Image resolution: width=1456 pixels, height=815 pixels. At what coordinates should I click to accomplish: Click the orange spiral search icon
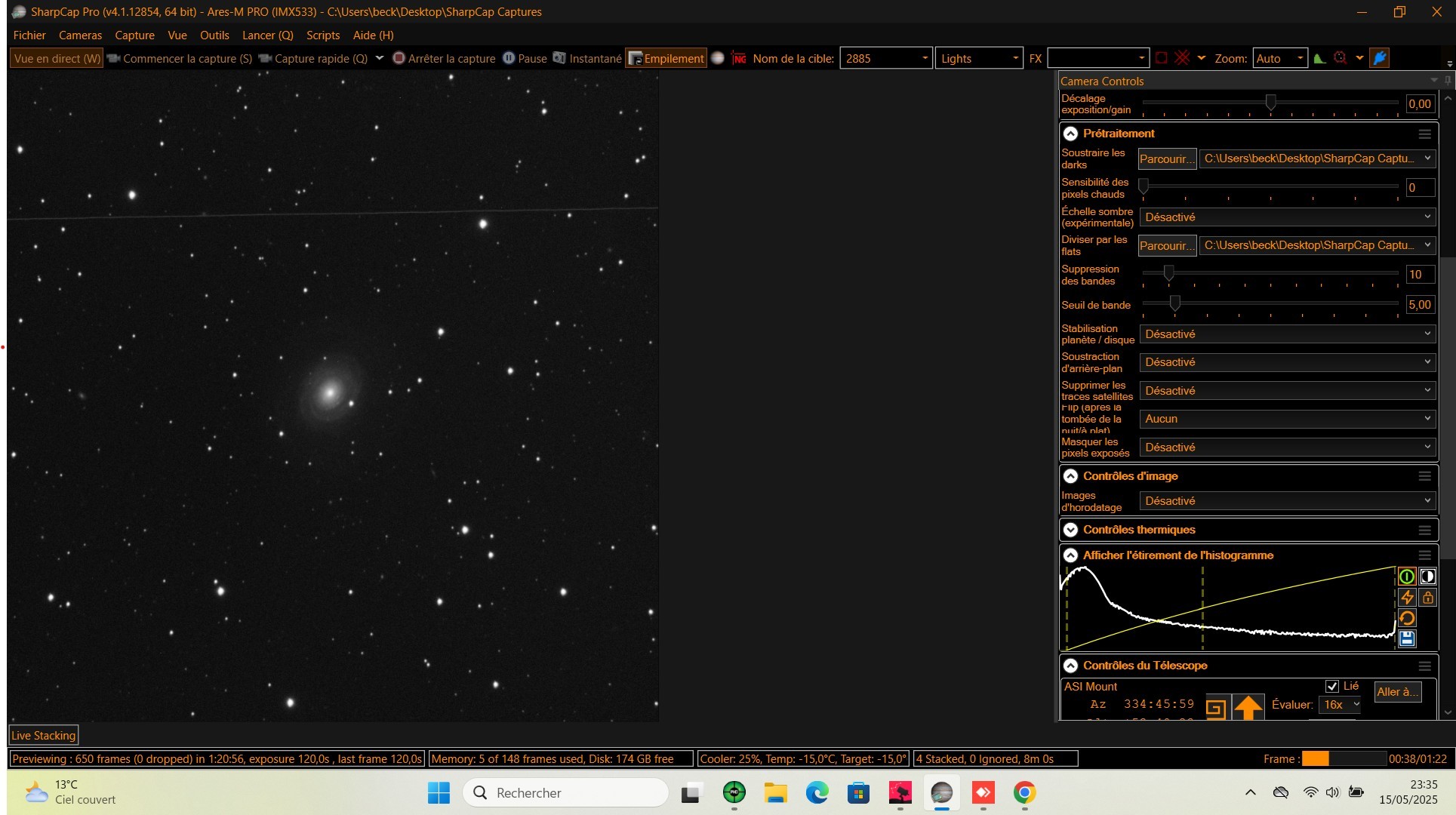click(1215, 708)
